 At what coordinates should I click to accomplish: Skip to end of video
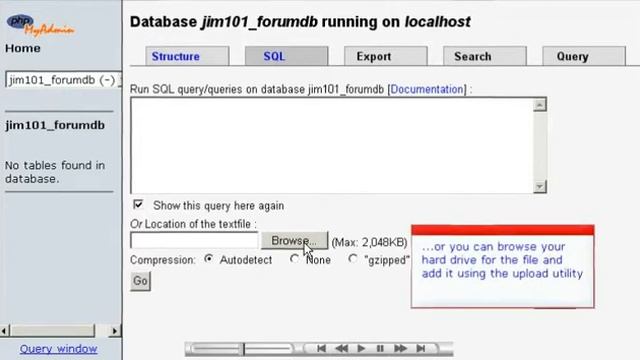tap(421, 349)
